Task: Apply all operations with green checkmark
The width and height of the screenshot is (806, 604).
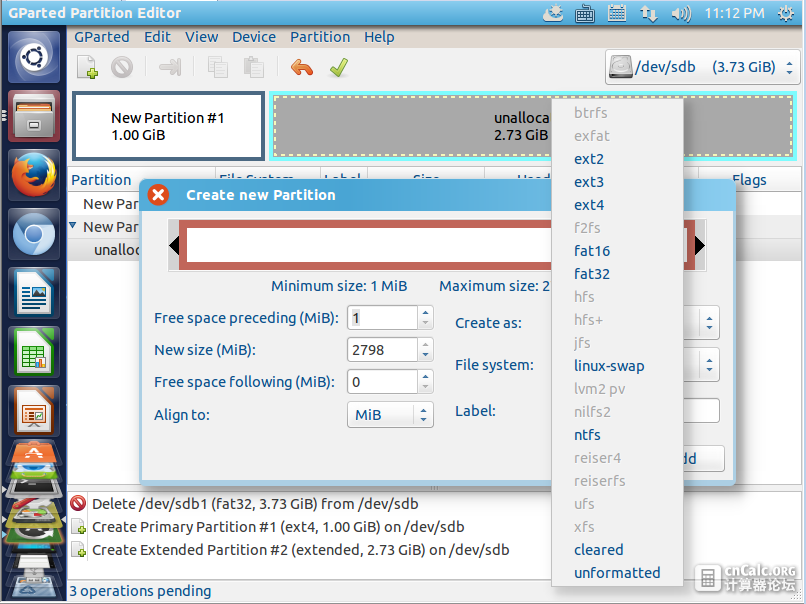Action: 339,67
